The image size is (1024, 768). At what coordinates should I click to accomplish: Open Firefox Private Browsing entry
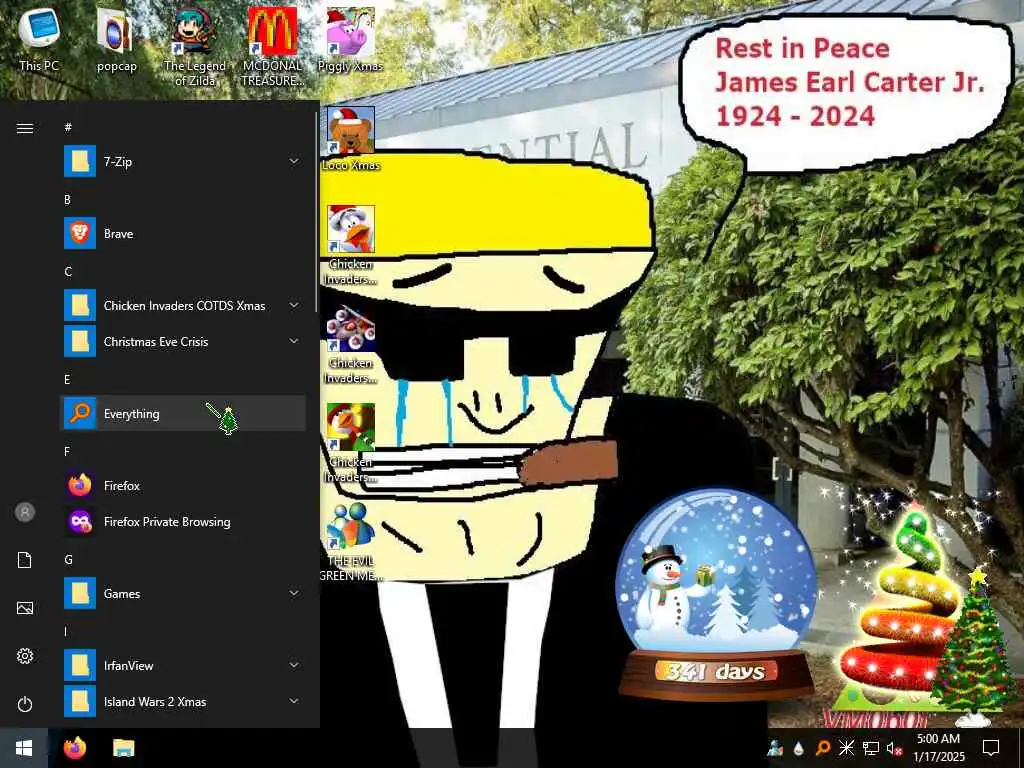click(x=183, y=521)
